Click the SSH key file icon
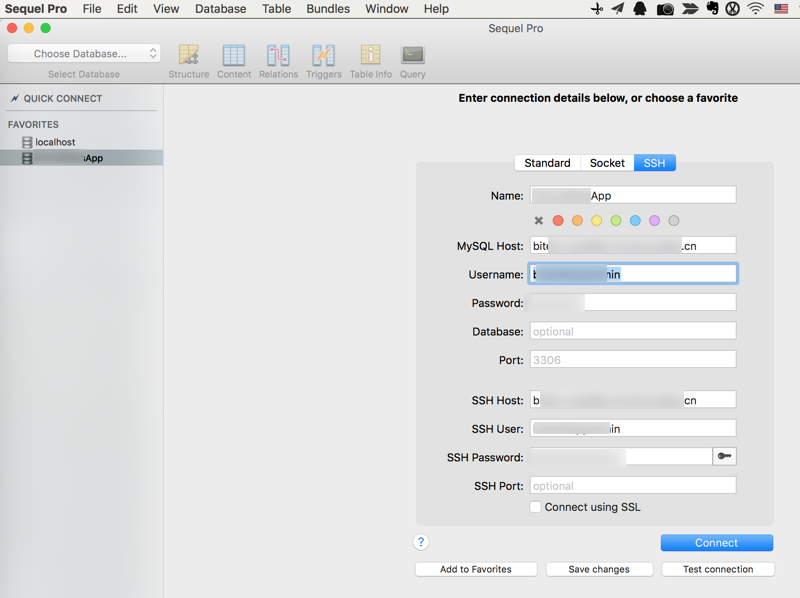The image size is (800, 598). (724, 456)
